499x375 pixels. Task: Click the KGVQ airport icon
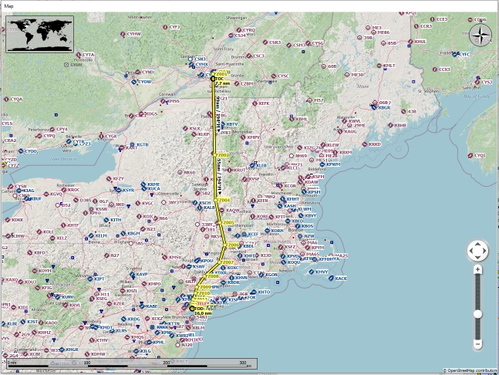click(46, 194)
